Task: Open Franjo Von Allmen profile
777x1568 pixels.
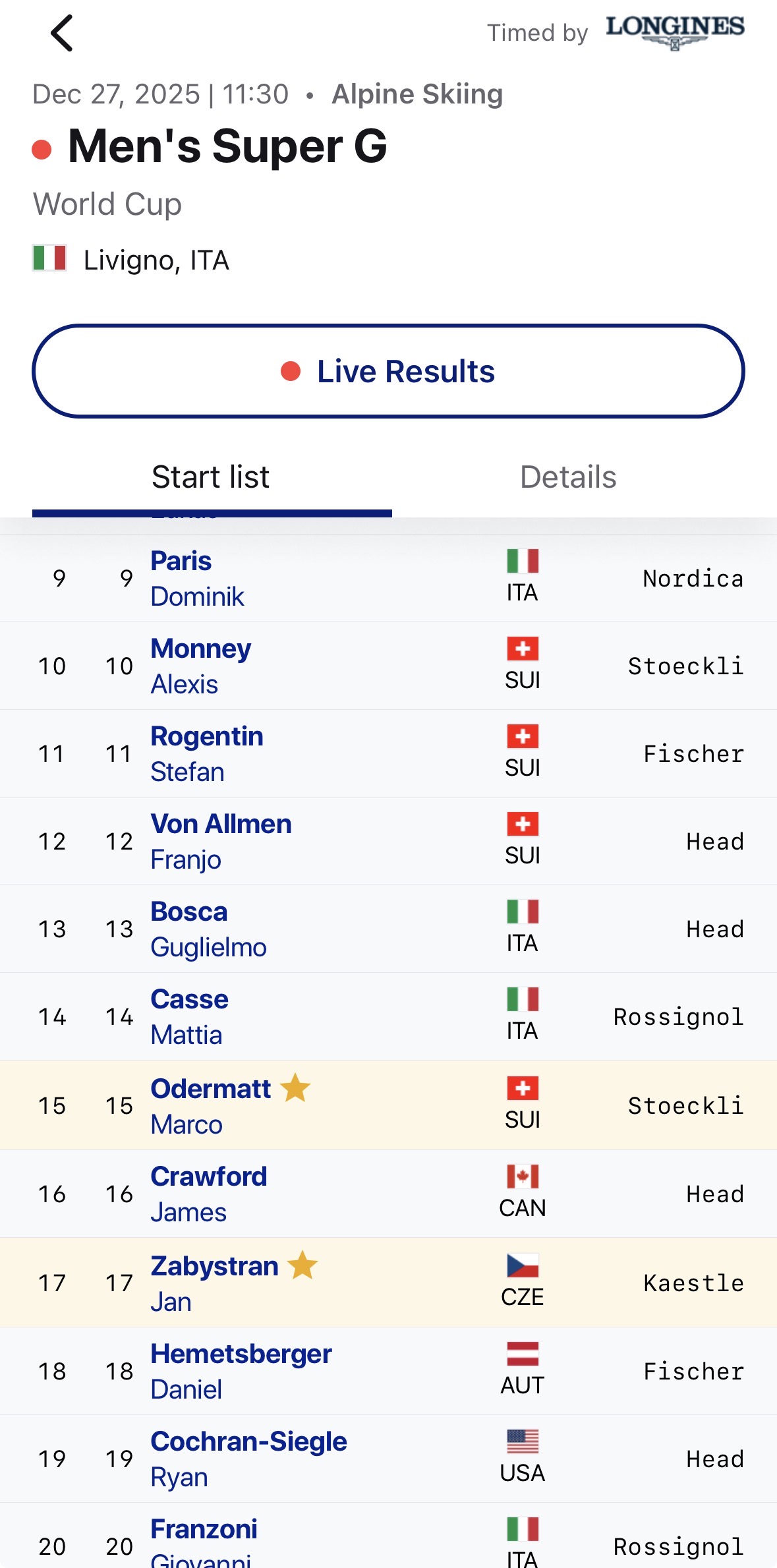Action: coord(221,842)
